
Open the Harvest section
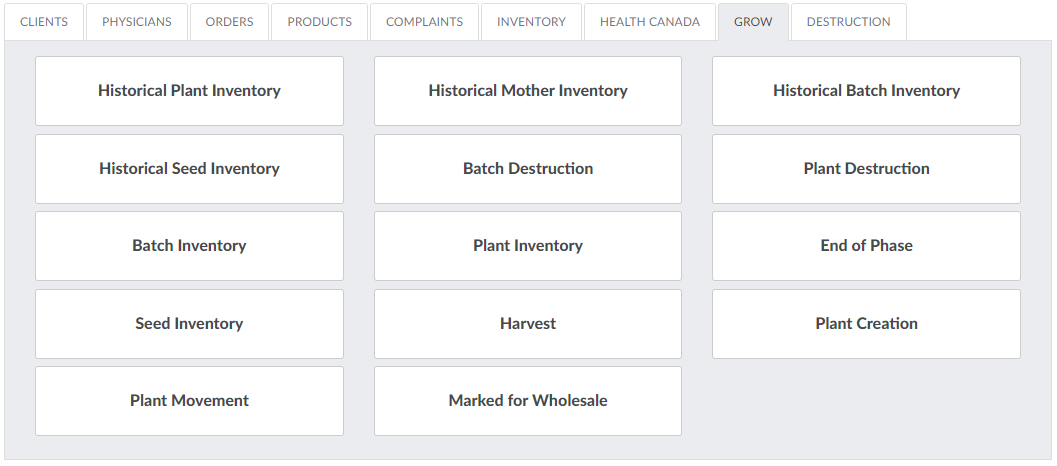(x=528, y=324)
